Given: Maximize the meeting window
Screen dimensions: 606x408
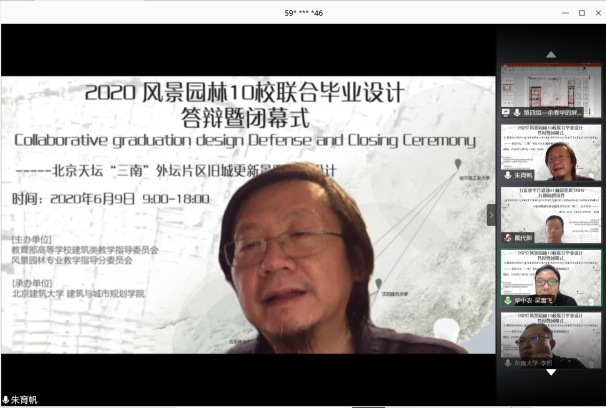Looking at the screenshot, I should click(x=561, y=11).
